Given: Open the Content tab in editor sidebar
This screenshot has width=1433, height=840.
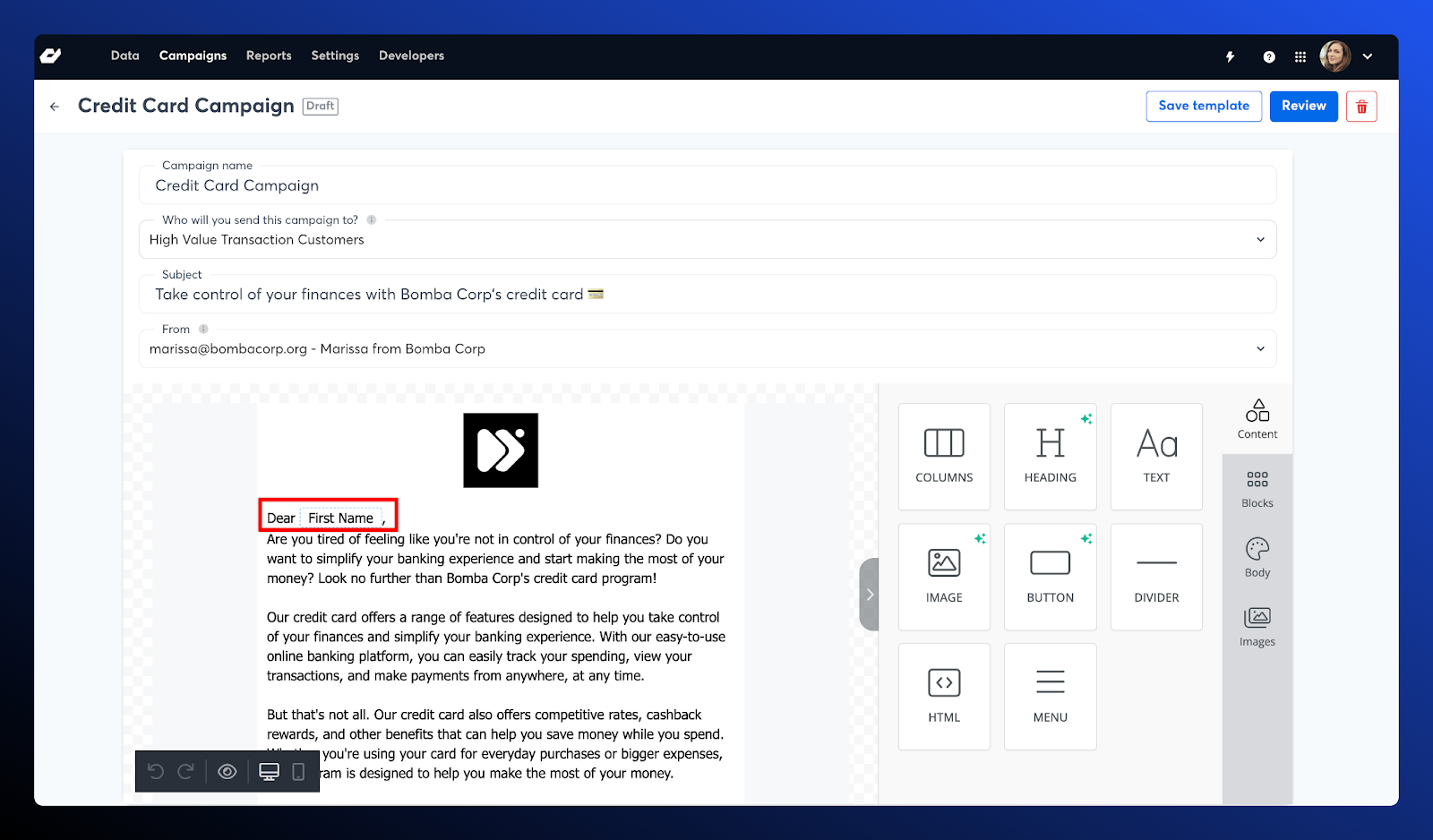Looking at the screenshot, I should 1257,419.
